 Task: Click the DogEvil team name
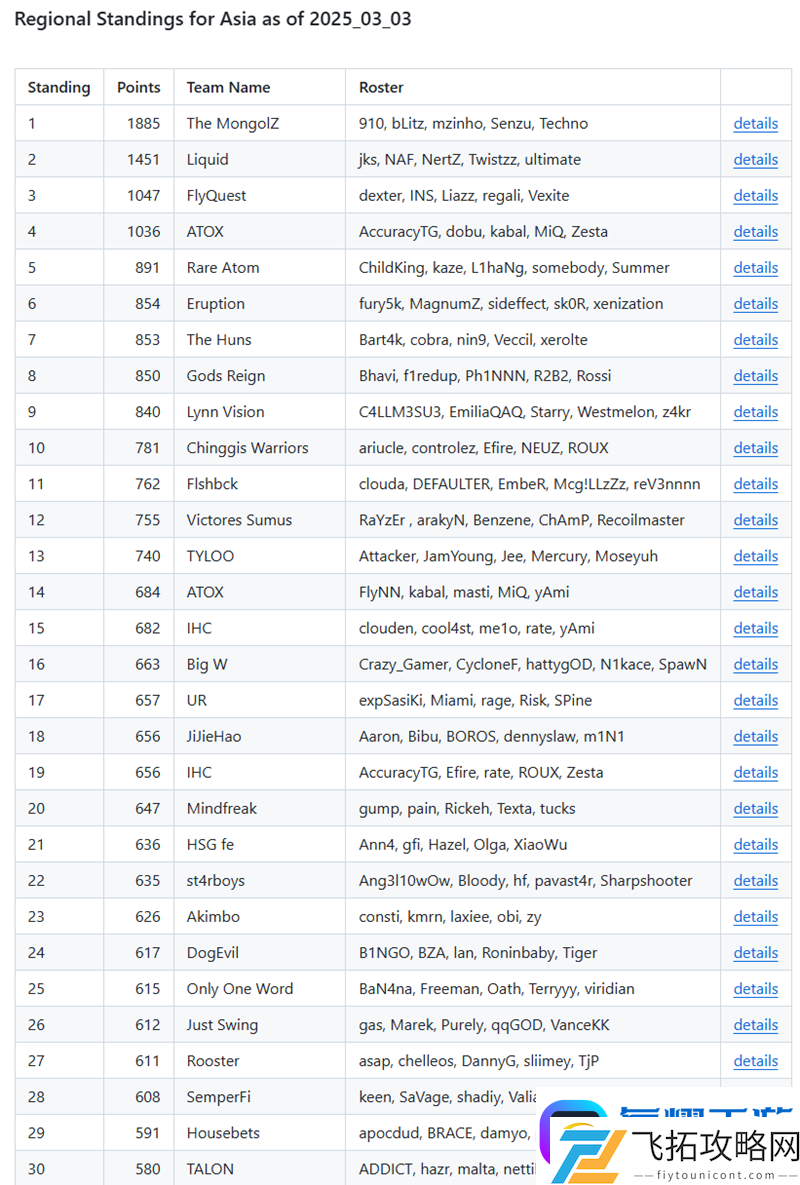point(212,953)
